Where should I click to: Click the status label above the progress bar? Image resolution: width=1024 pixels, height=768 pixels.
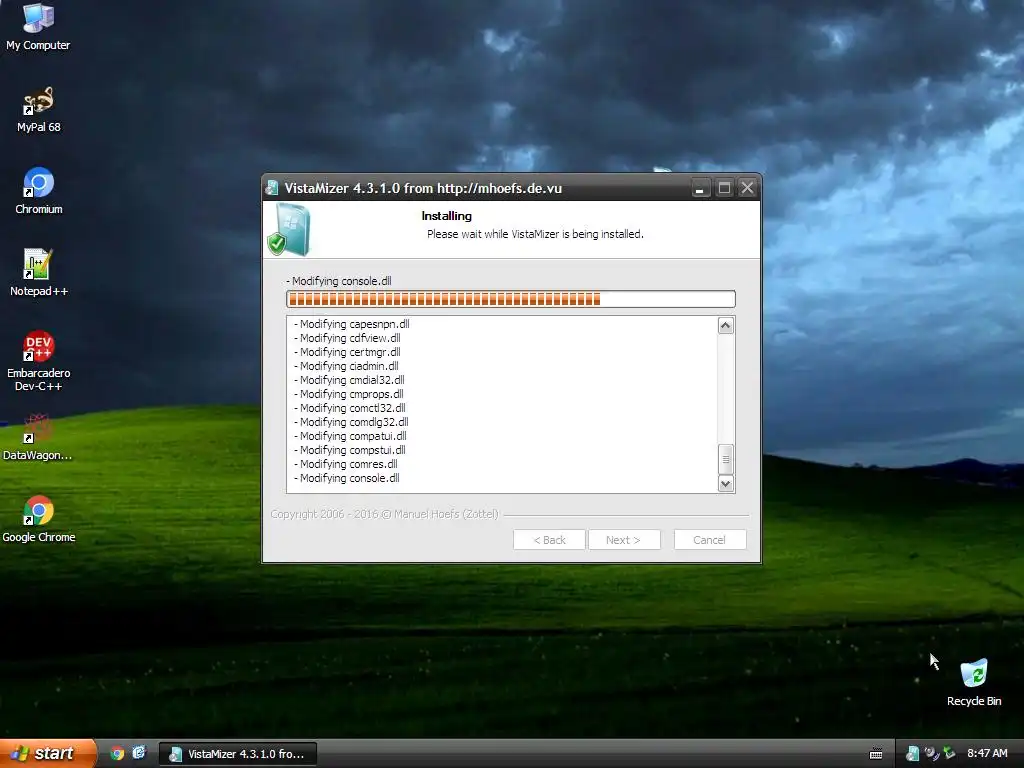[x=339, y=281]
